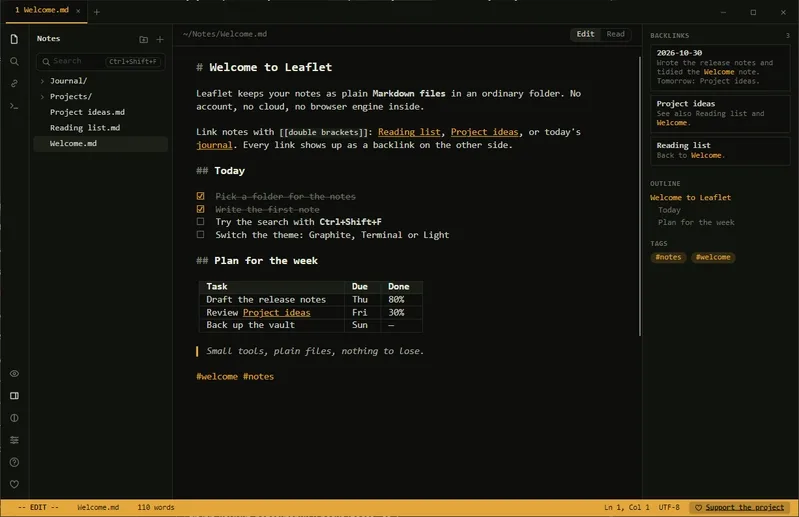Image resolution: width=799 pixels, height=517 pixels.
Task: Click the eye preview icon in the rail
Action: click(14, 373)
